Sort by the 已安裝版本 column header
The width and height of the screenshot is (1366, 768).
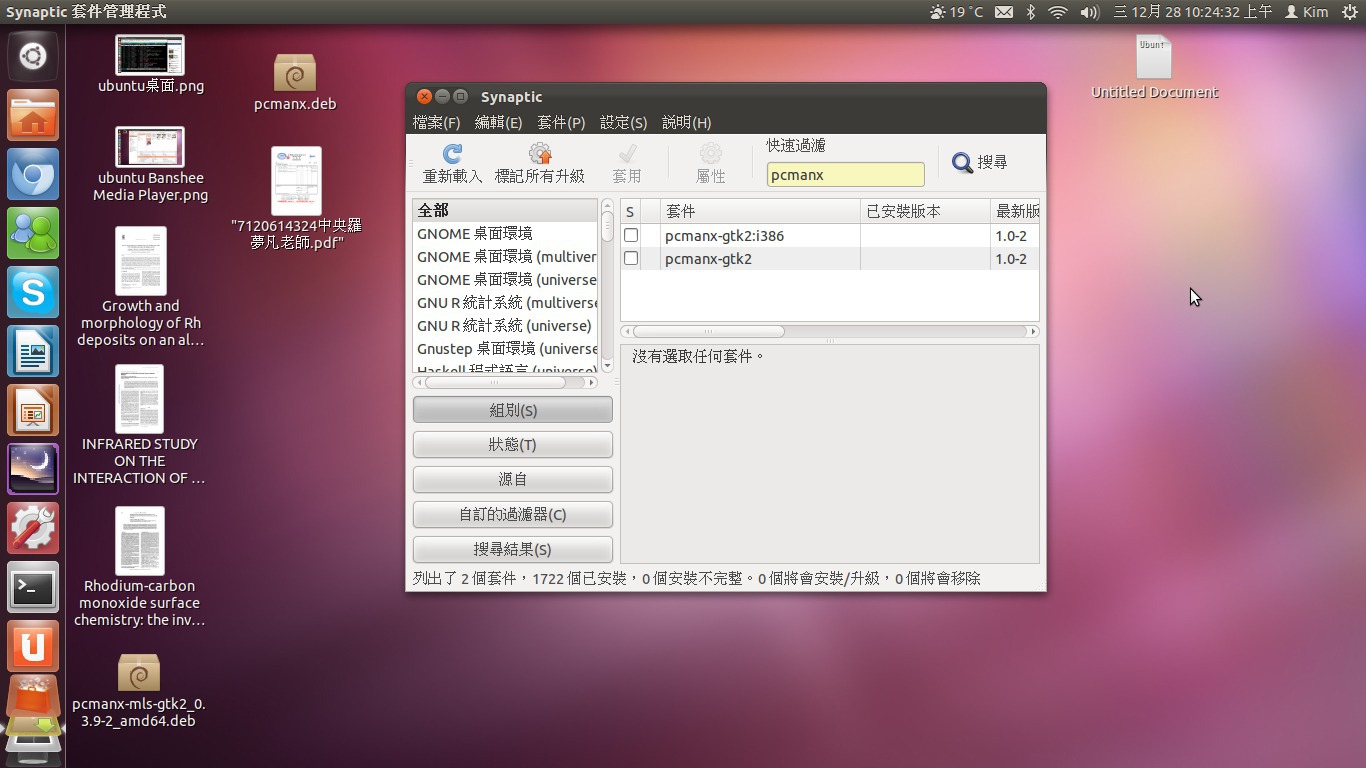point(925,211)
